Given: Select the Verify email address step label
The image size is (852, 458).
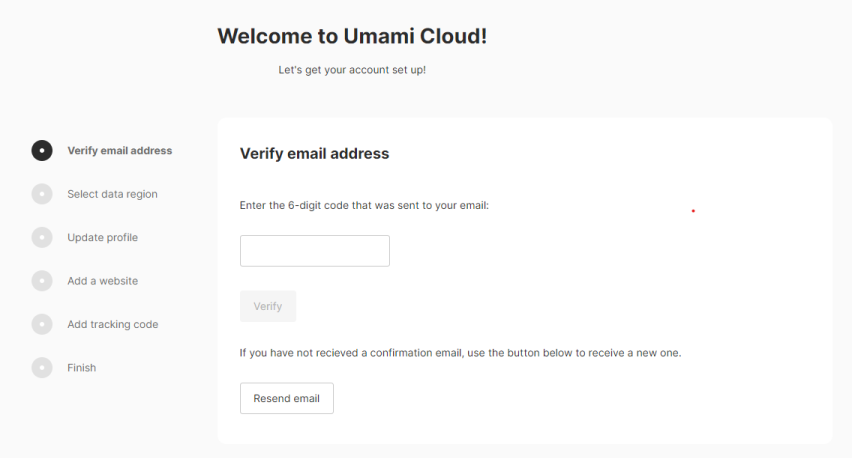Looking at the screenshot, I should pos(119,151).
